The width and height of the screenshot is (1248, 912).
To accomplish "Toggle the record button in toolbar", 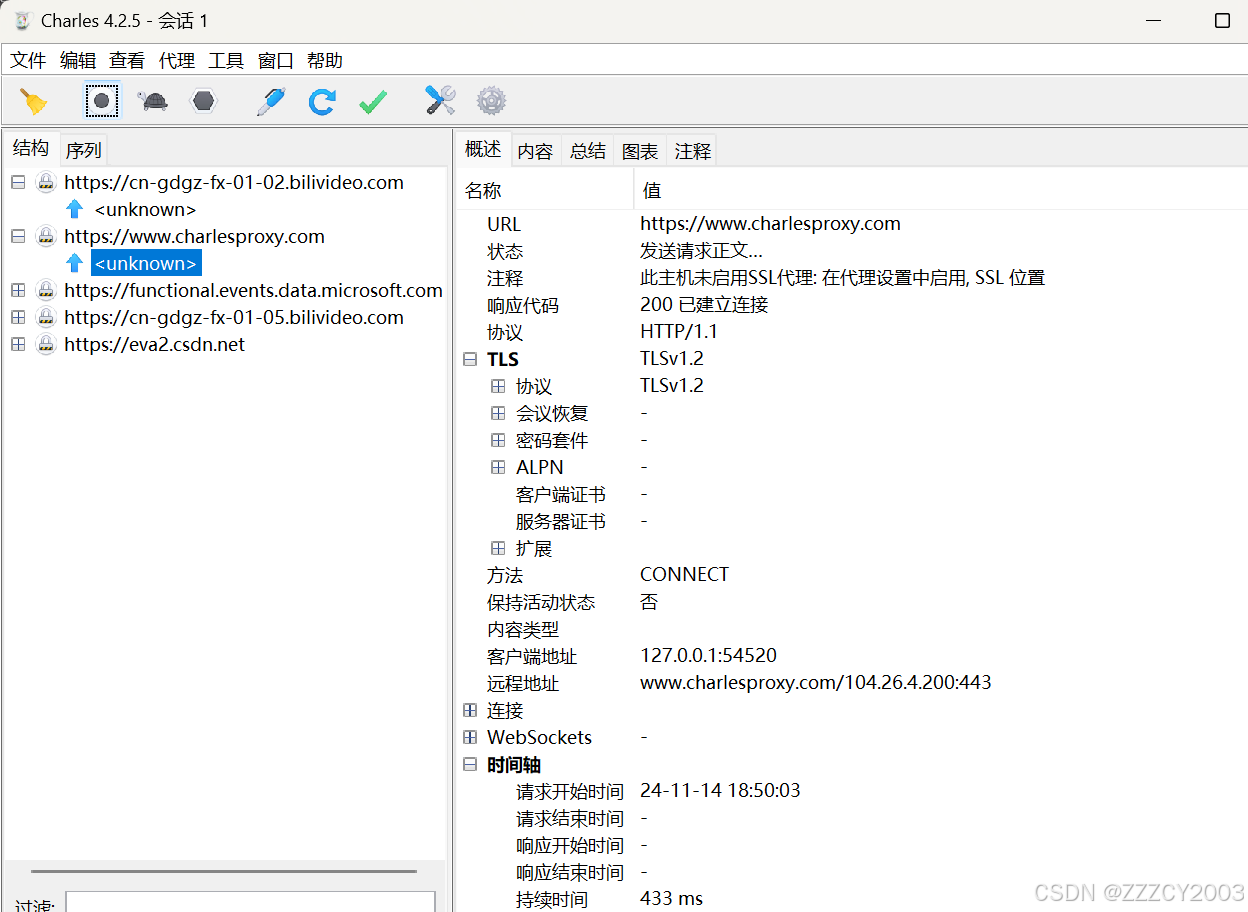I will [101, 101].
